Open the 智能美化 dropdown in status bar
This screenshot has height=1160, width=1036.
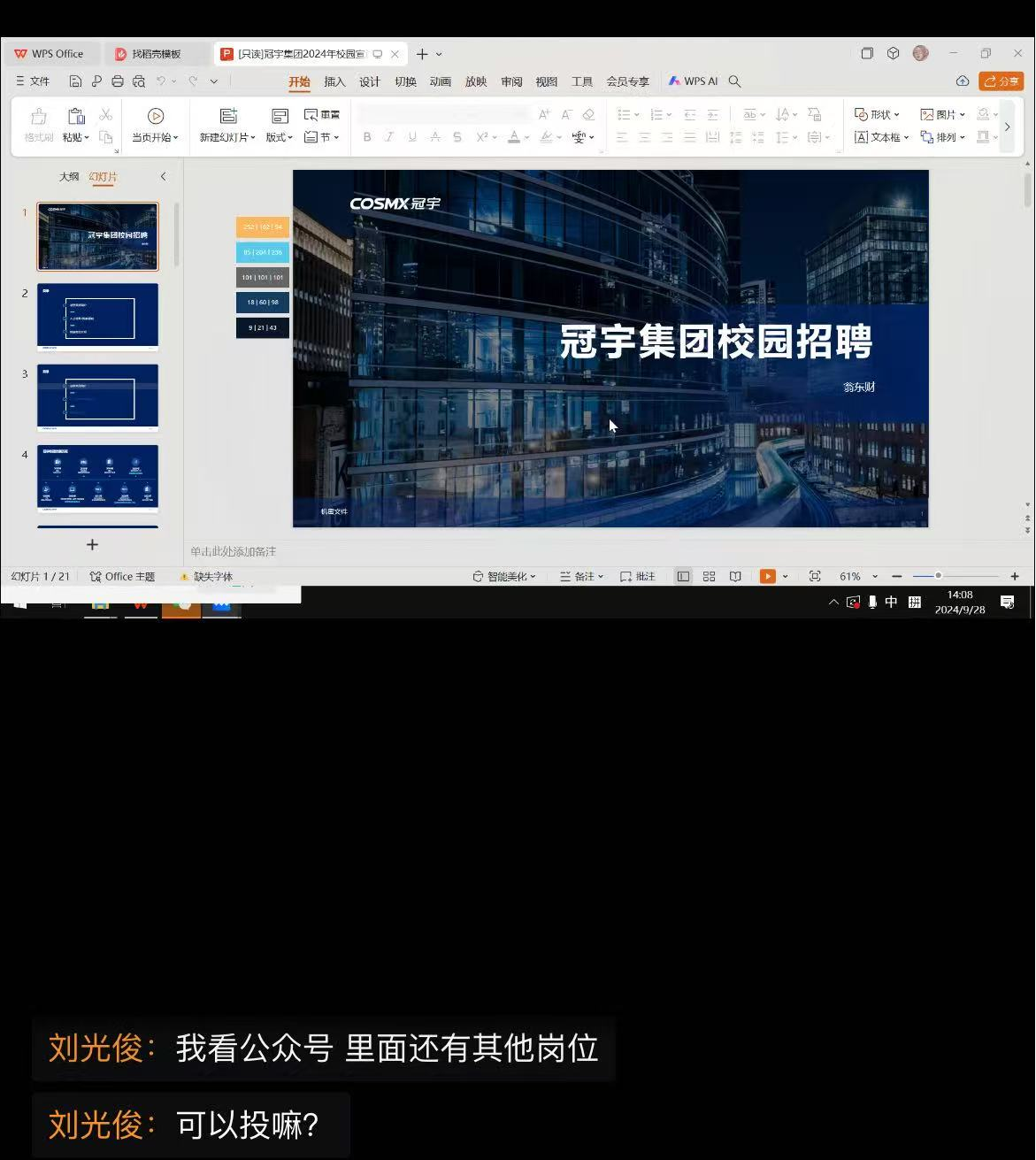point(504,576)
